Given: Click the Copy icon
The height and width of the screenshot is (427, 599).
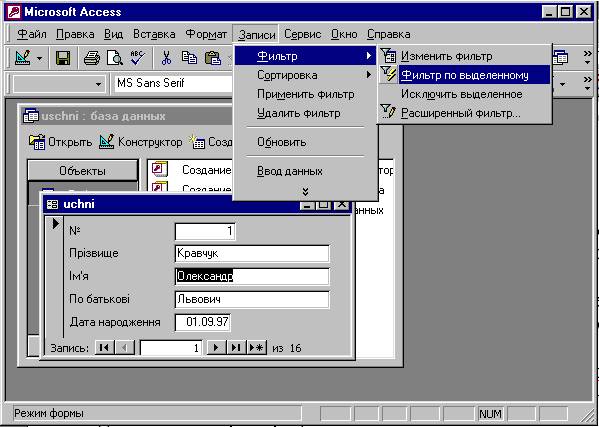Looking at the screenshot, I should [x=189, y=58].
